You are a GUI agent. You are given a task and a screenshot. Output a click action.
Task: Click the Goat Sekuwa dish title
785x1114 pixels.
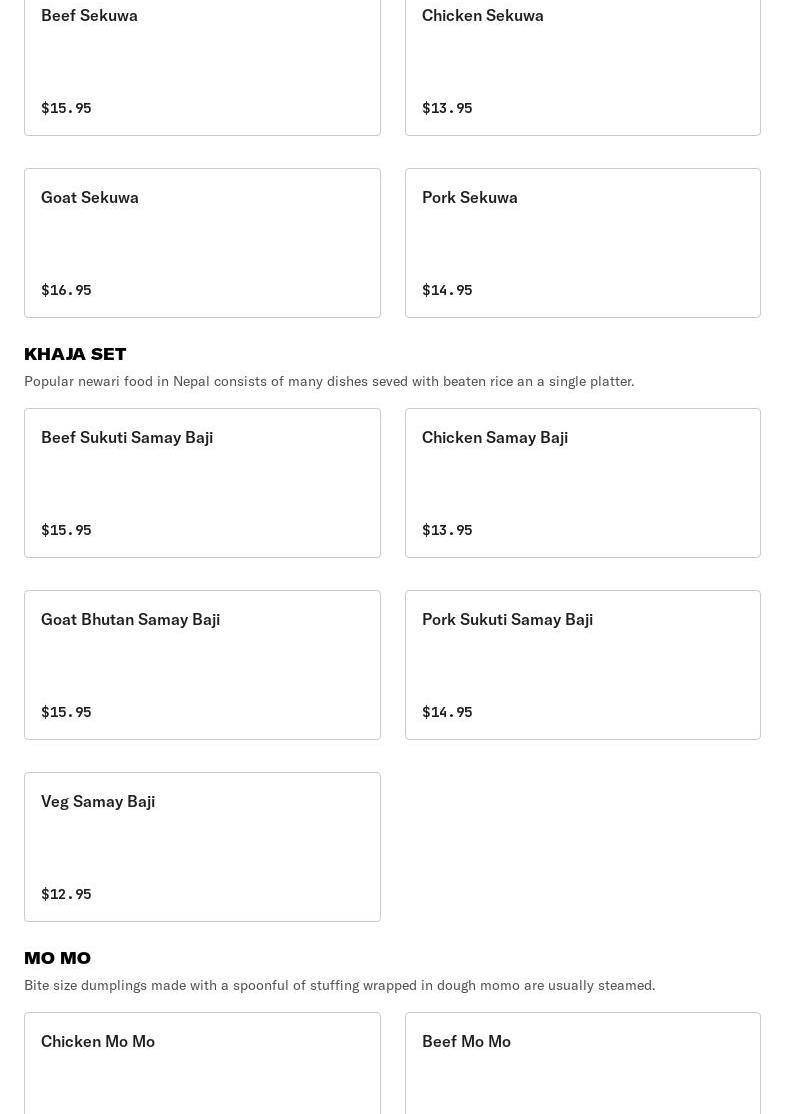point(90,197)
